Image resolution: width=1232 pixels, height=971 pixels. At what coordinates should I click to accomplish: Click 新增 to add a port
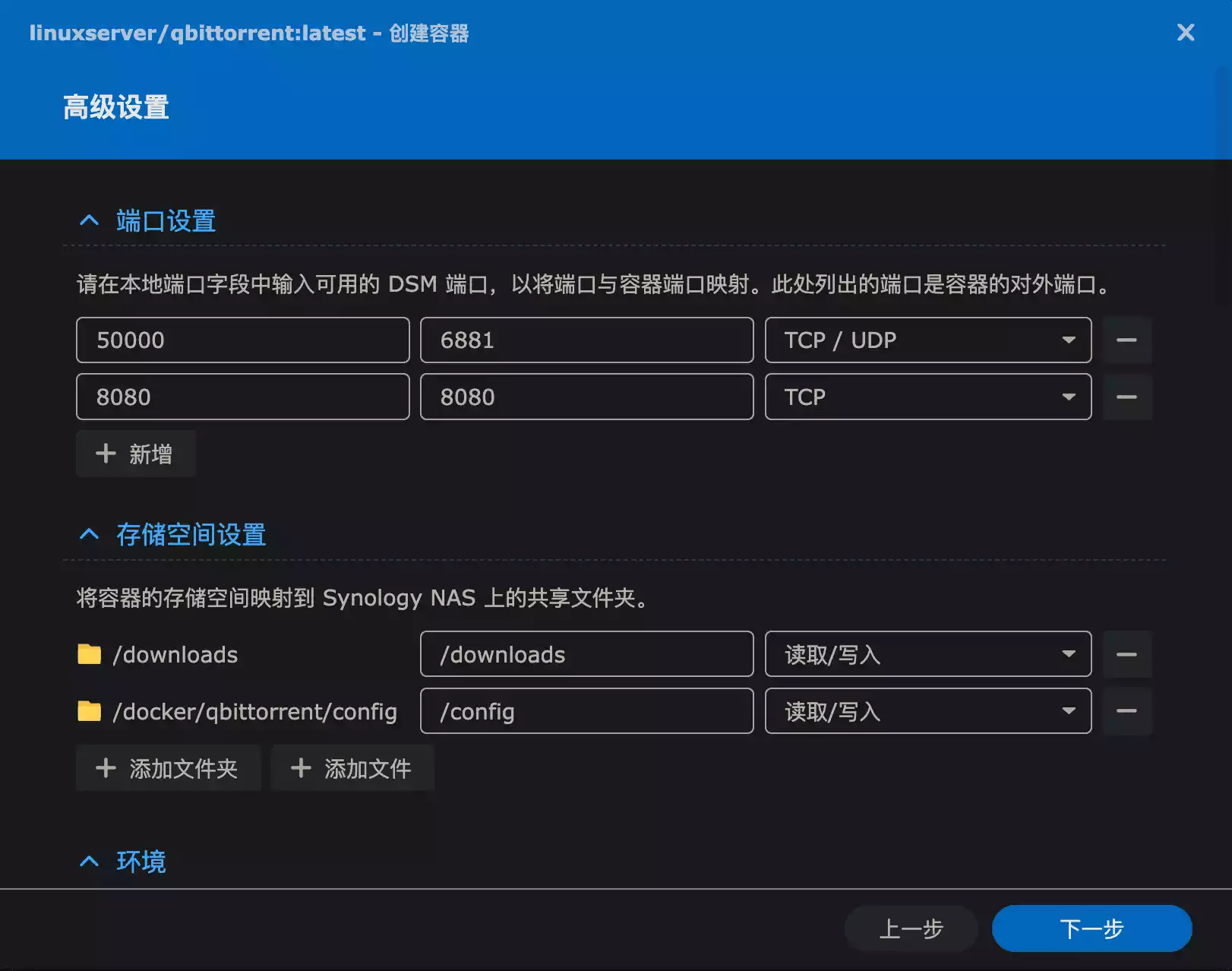click(135, 454)
